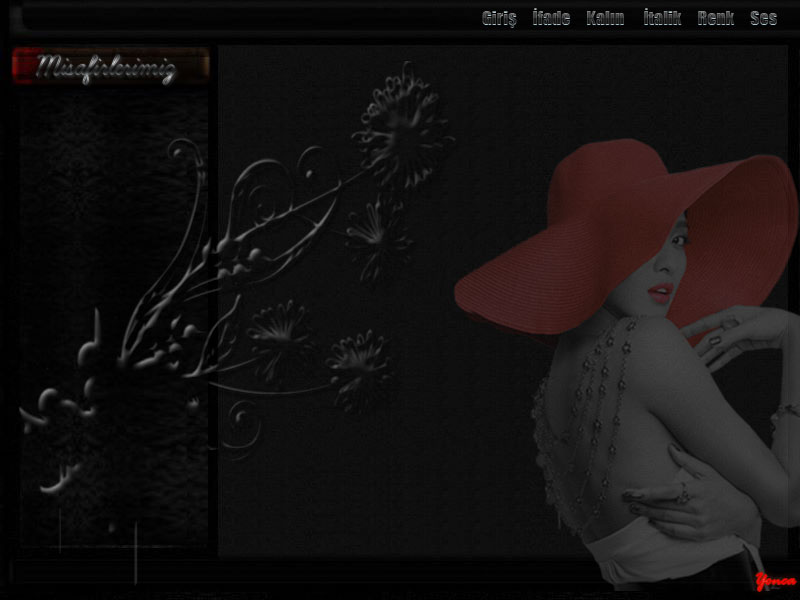Screen dimensions: 800x600
Task: Select the Misafirlerimiz header tab
Action: pyautogui.click(x=110, y=67)
